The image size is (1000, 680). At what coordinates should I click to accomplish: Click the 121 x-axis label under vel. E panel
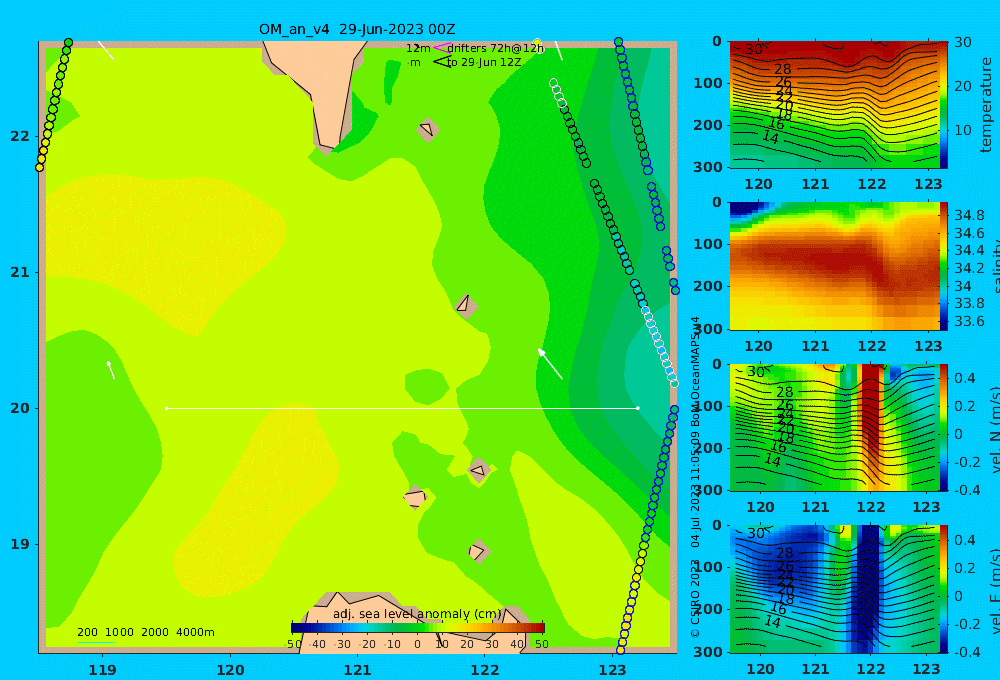tap(816, 669)
